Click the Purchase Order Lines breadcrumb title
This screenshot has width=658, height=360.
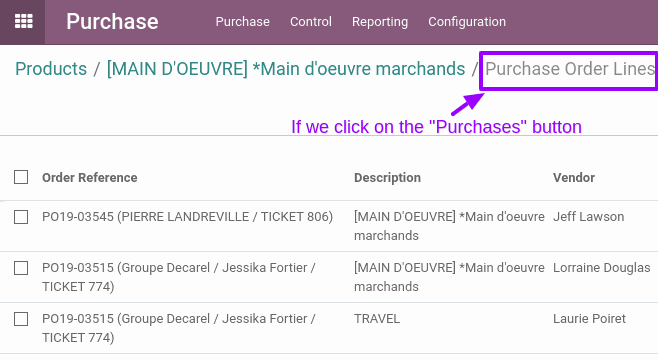pos(569,69)
